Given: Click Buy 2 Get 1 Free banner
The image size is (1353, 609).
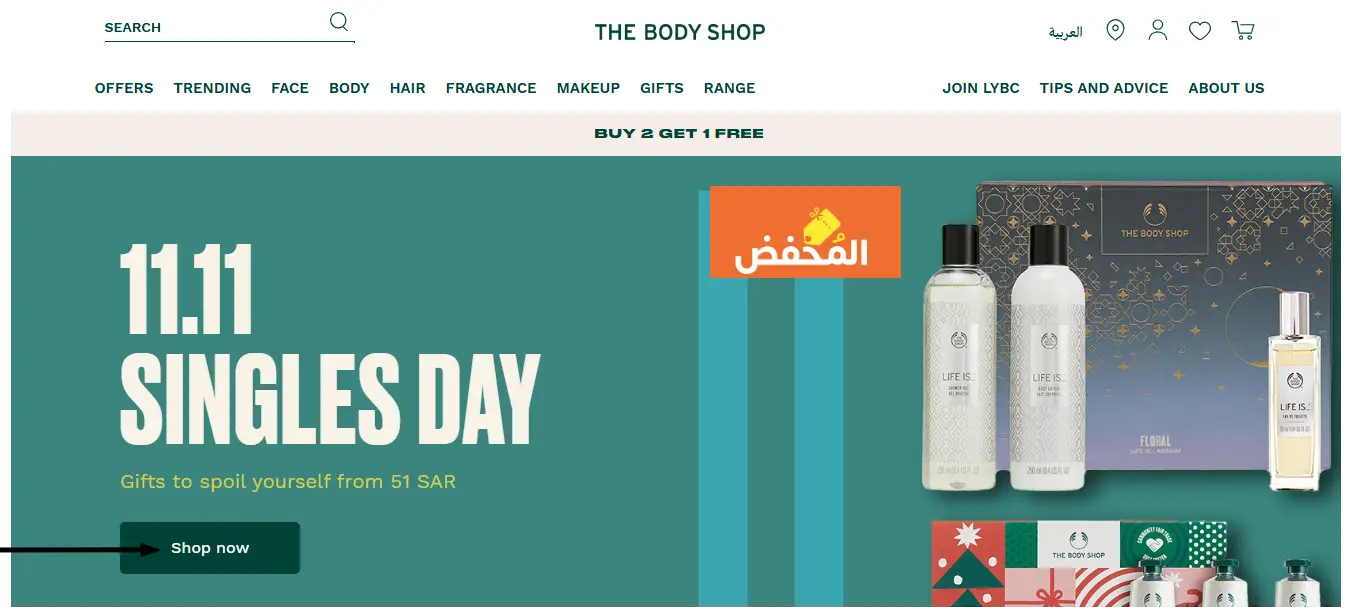Looking at the screenshot, I should point(679,133).
